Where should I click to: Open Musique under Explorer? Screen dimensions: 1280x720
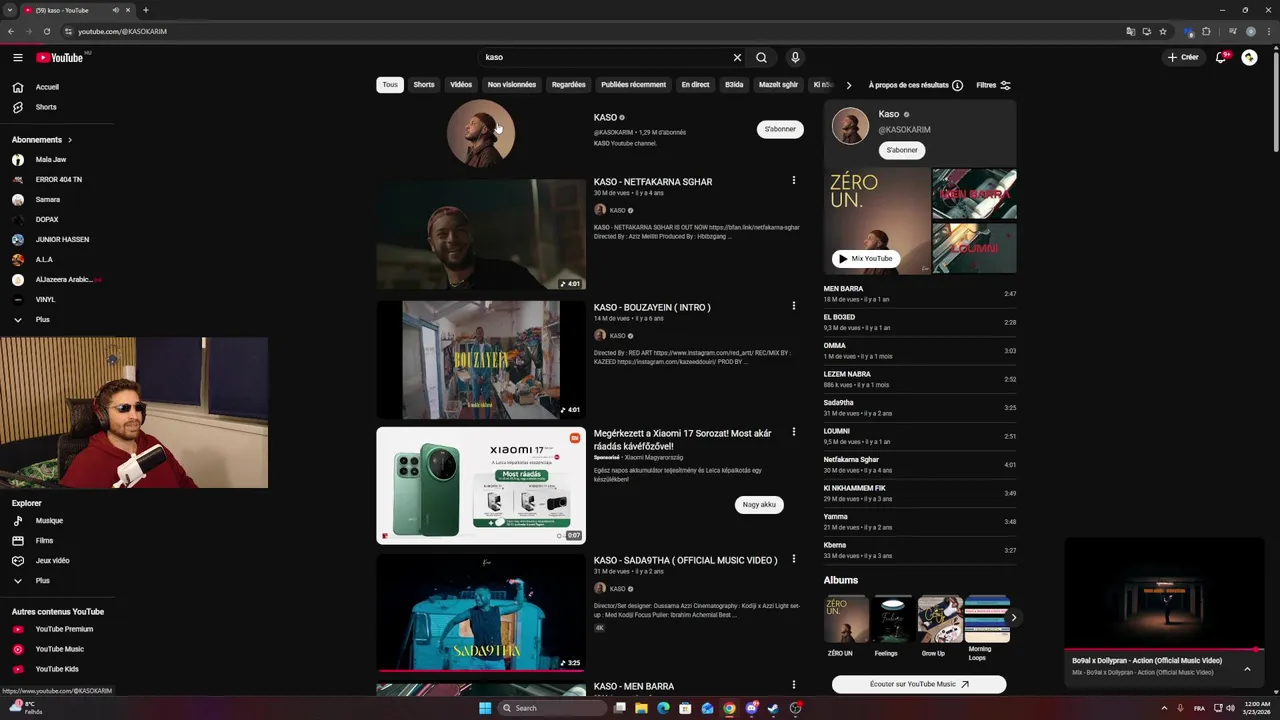[x=57, y=521]
